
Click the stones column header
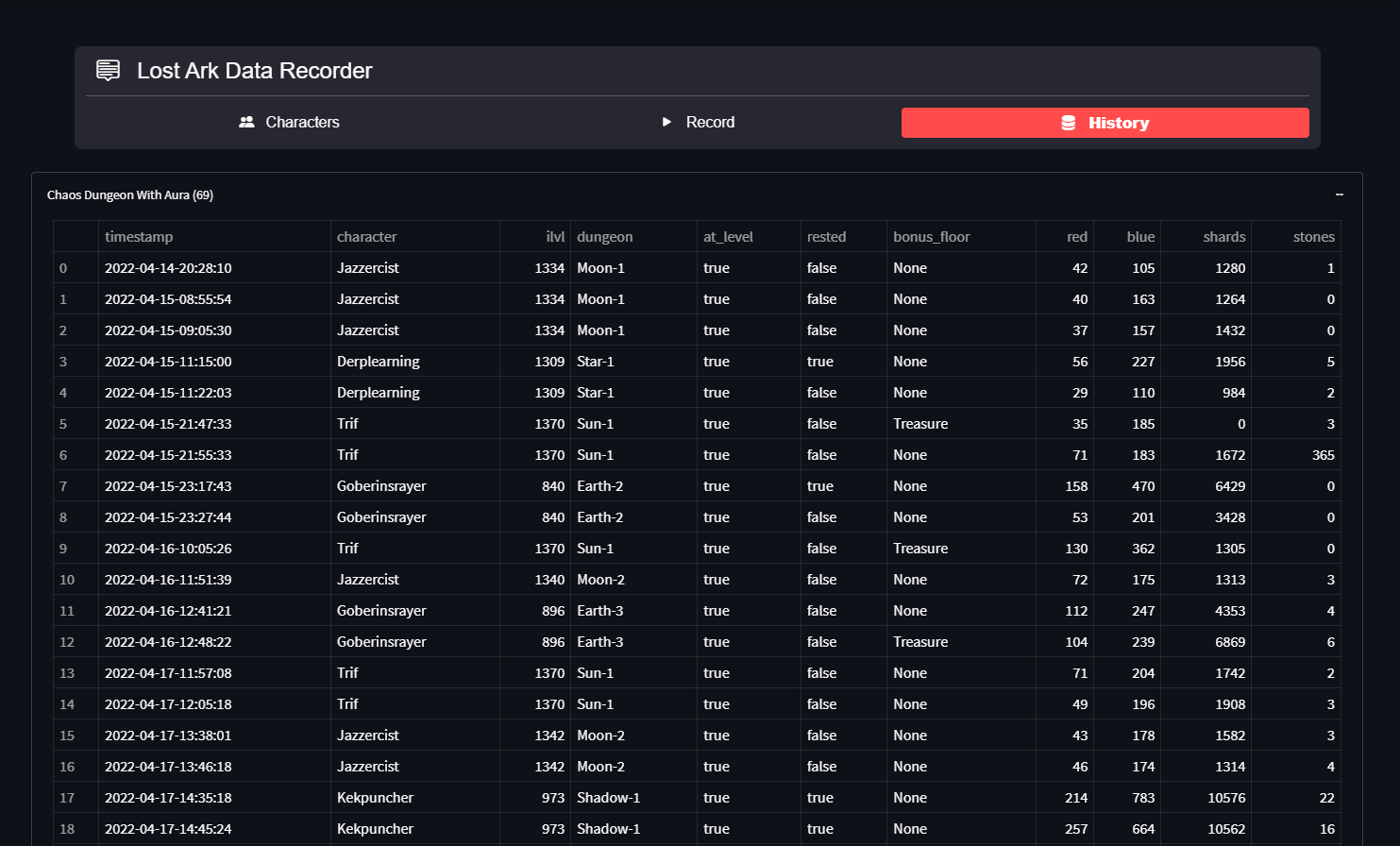[x=1296, y=237]
